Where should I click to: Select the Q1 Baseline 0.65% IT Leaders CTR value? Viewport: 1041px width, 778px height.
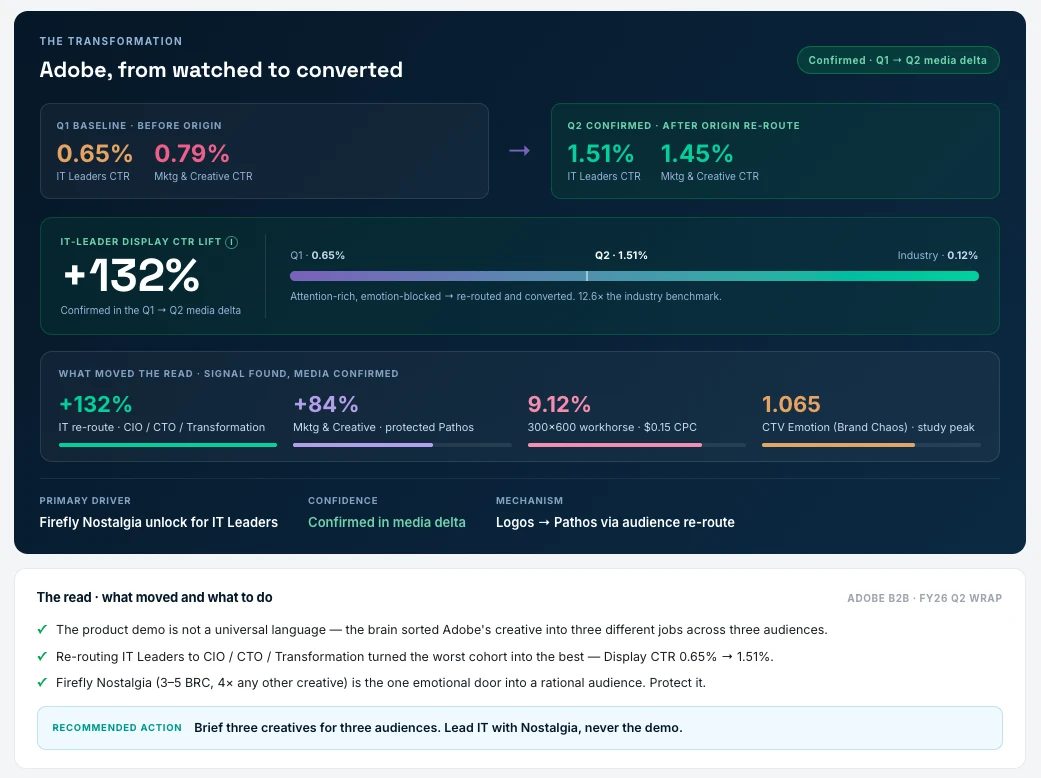94,154
